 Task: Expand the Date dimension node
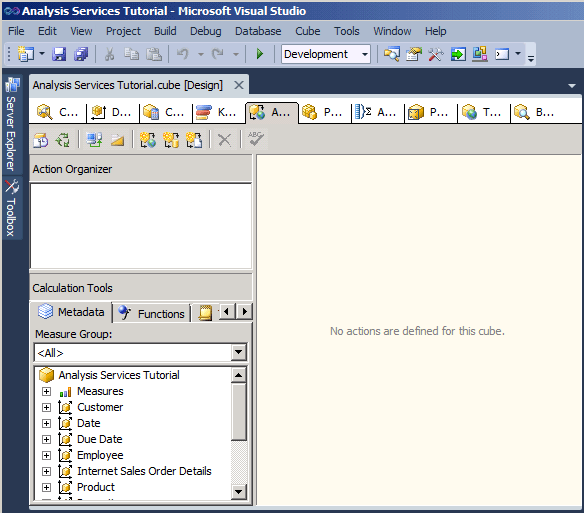pos(46,424)
